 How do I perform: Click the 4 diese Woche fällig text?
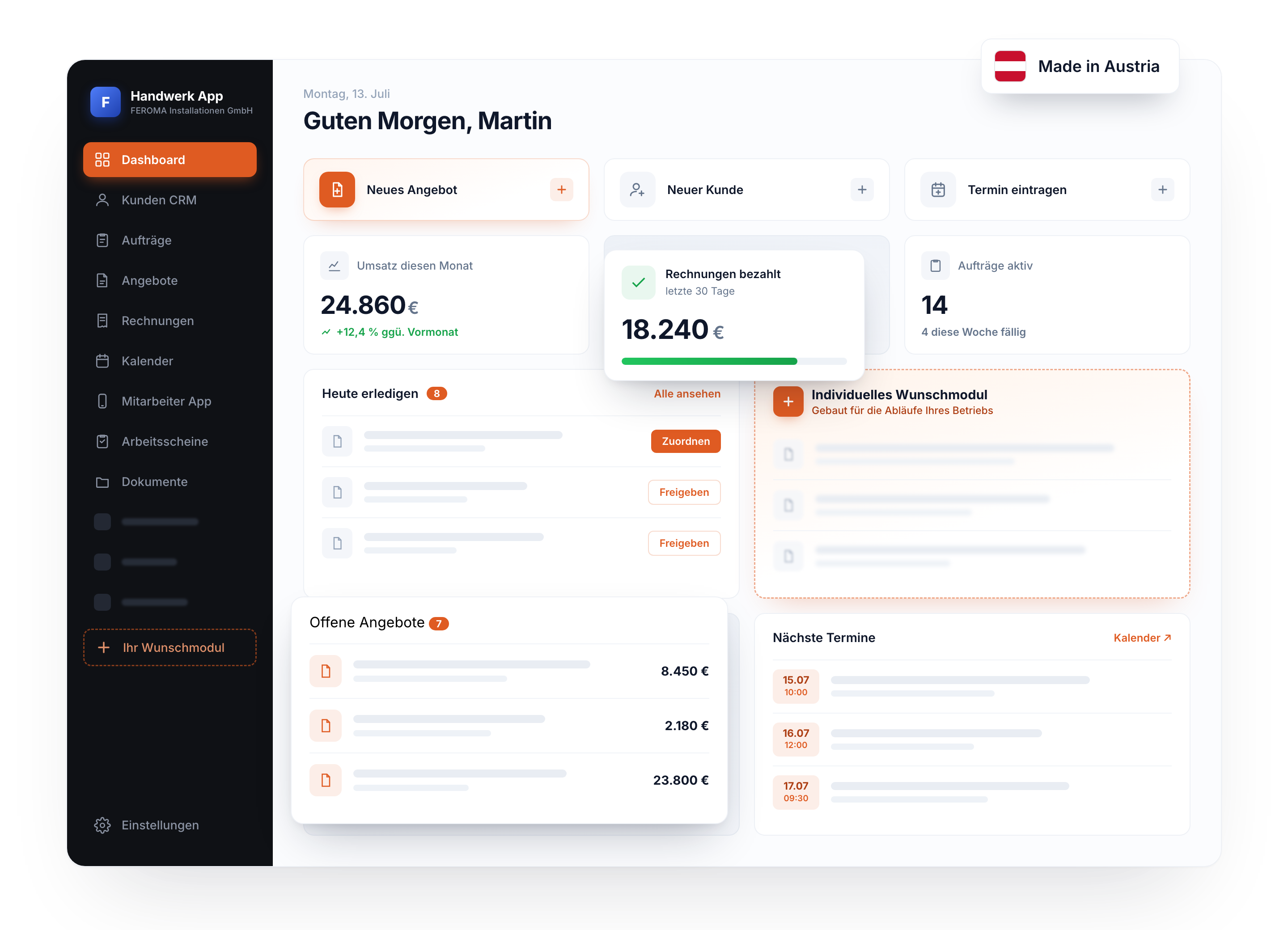[x=973, y=332]
